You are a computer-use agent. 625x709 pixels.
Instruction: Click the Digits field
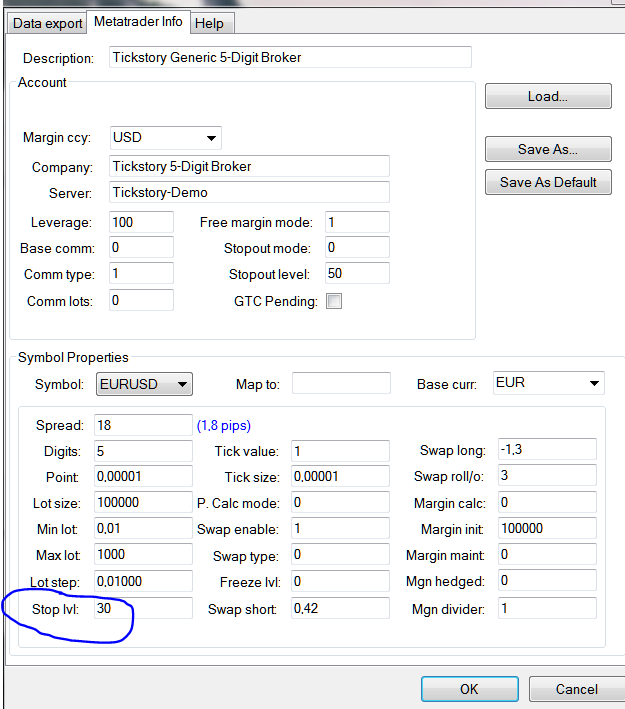[143, 451]
